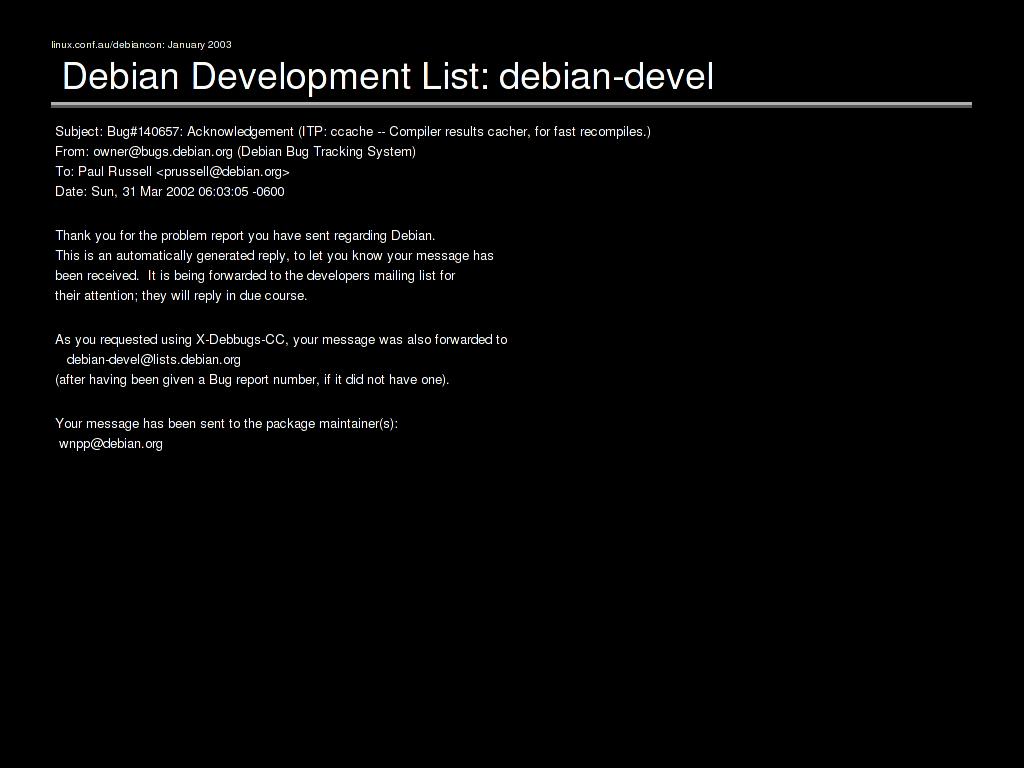1024x768 pixels.
Task: Click the gray horizontal rule under the title
Action: pos(511,104)
